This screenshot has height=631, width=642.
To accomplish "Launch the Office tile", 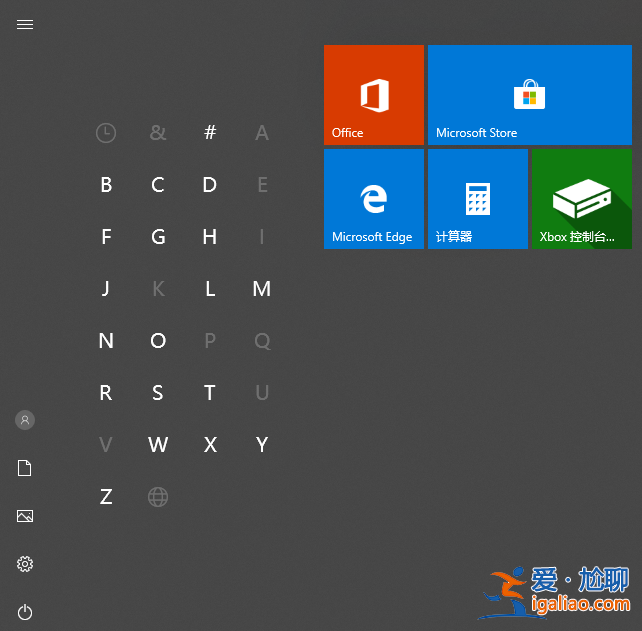I will 374,95.
